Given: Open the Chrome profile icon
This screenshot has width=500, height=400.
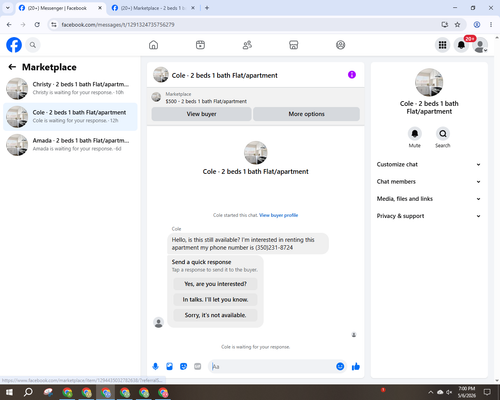Looking at the screenshot, I should coord(477,25).
